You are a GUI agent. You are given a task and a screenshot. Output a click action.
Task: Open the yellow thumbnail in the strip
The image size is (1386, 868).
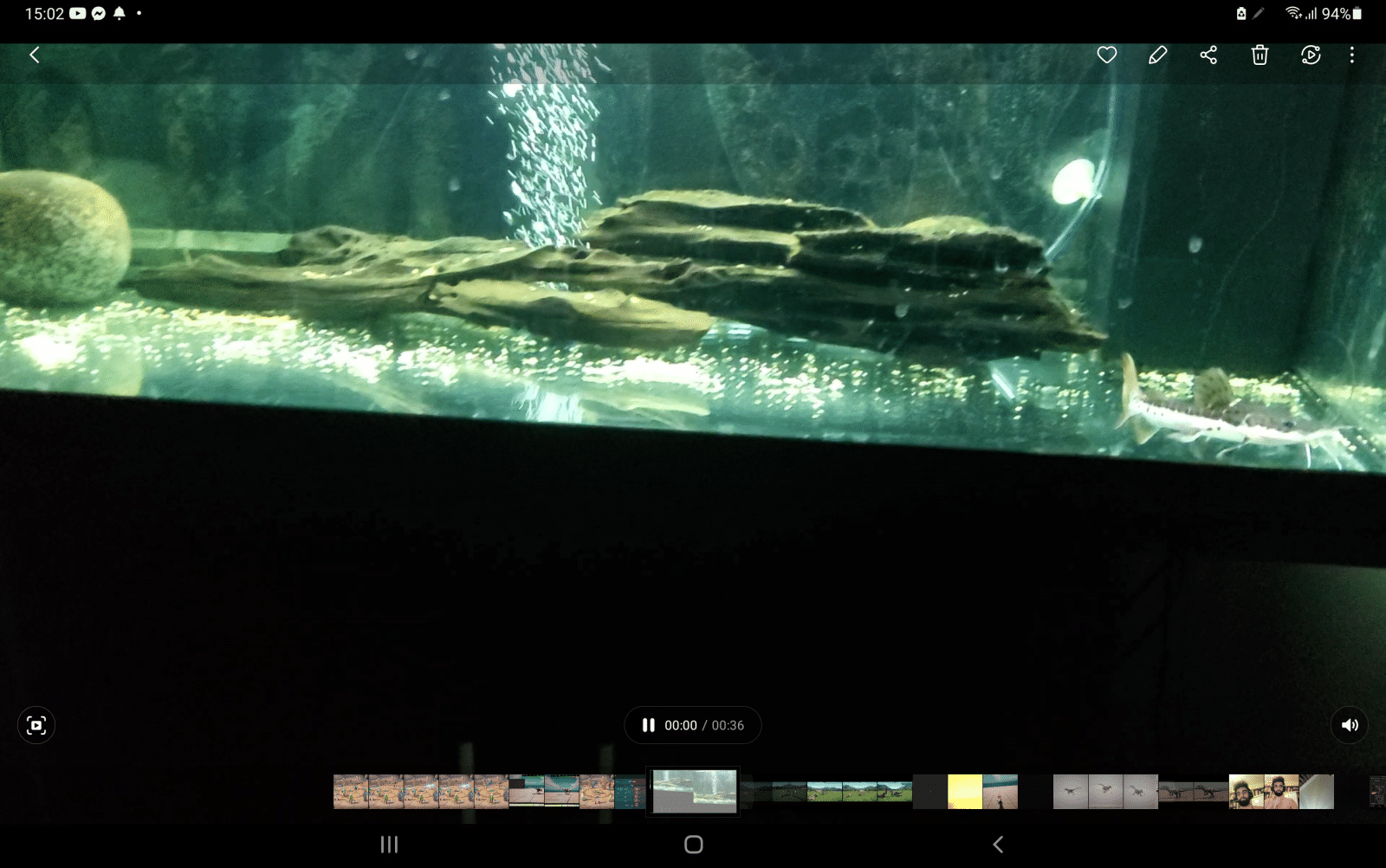pyautogui.click(x=965, y=792)
